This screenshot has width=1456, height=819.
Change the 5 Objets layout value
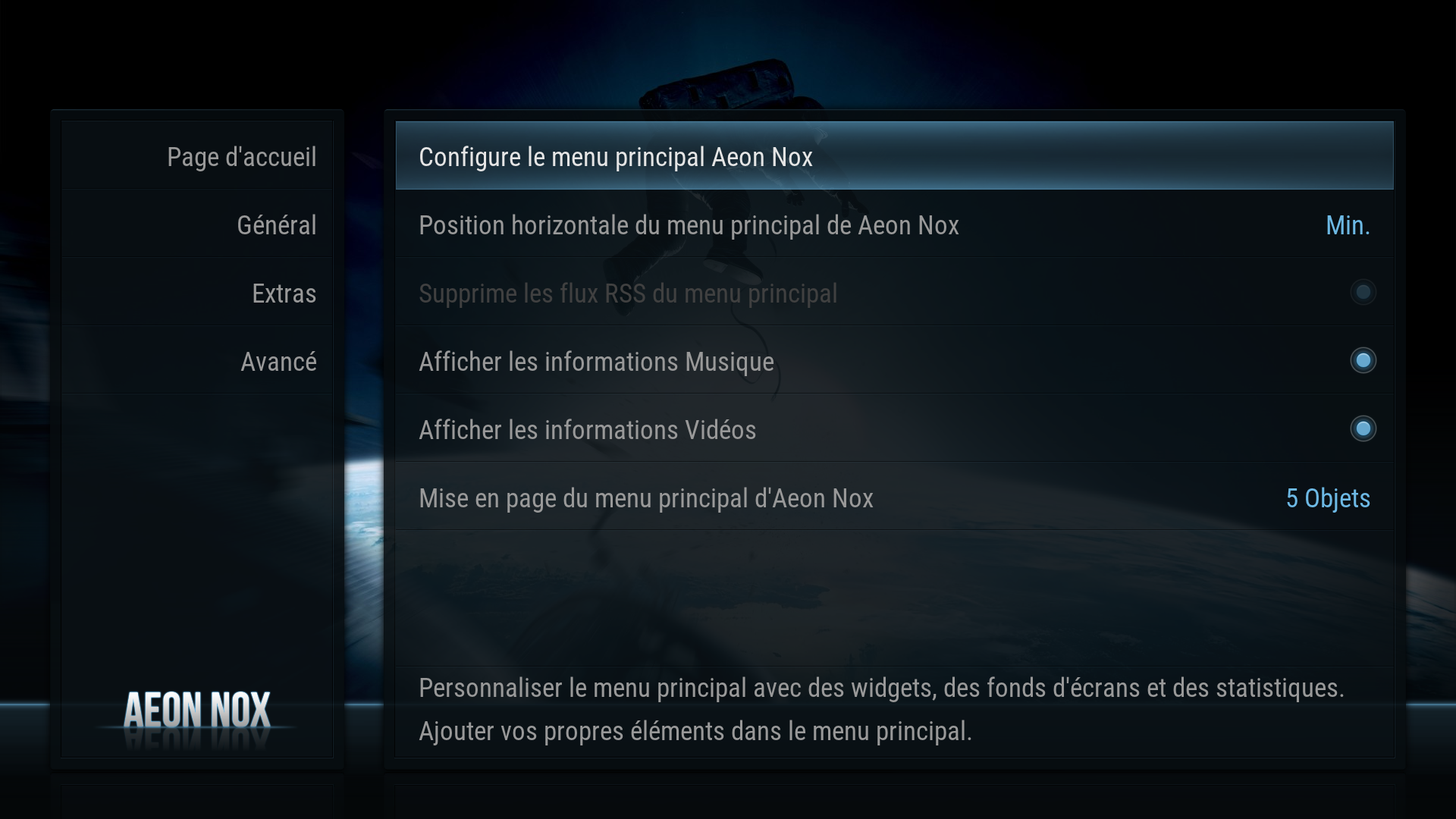click(x=1328, y=499)
